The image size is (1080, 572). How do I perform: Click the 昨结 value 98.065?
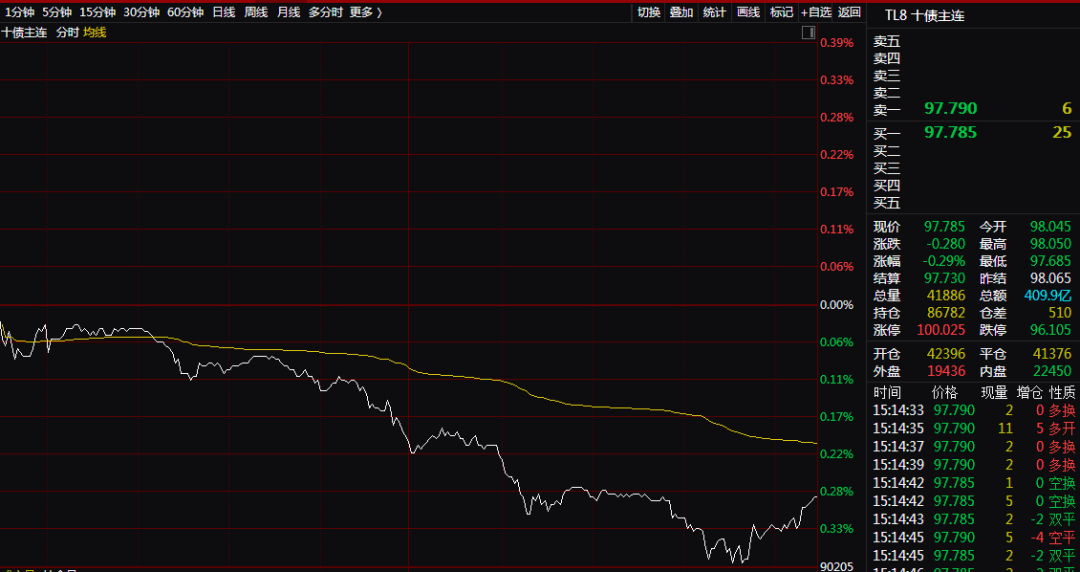(1051, 278)
